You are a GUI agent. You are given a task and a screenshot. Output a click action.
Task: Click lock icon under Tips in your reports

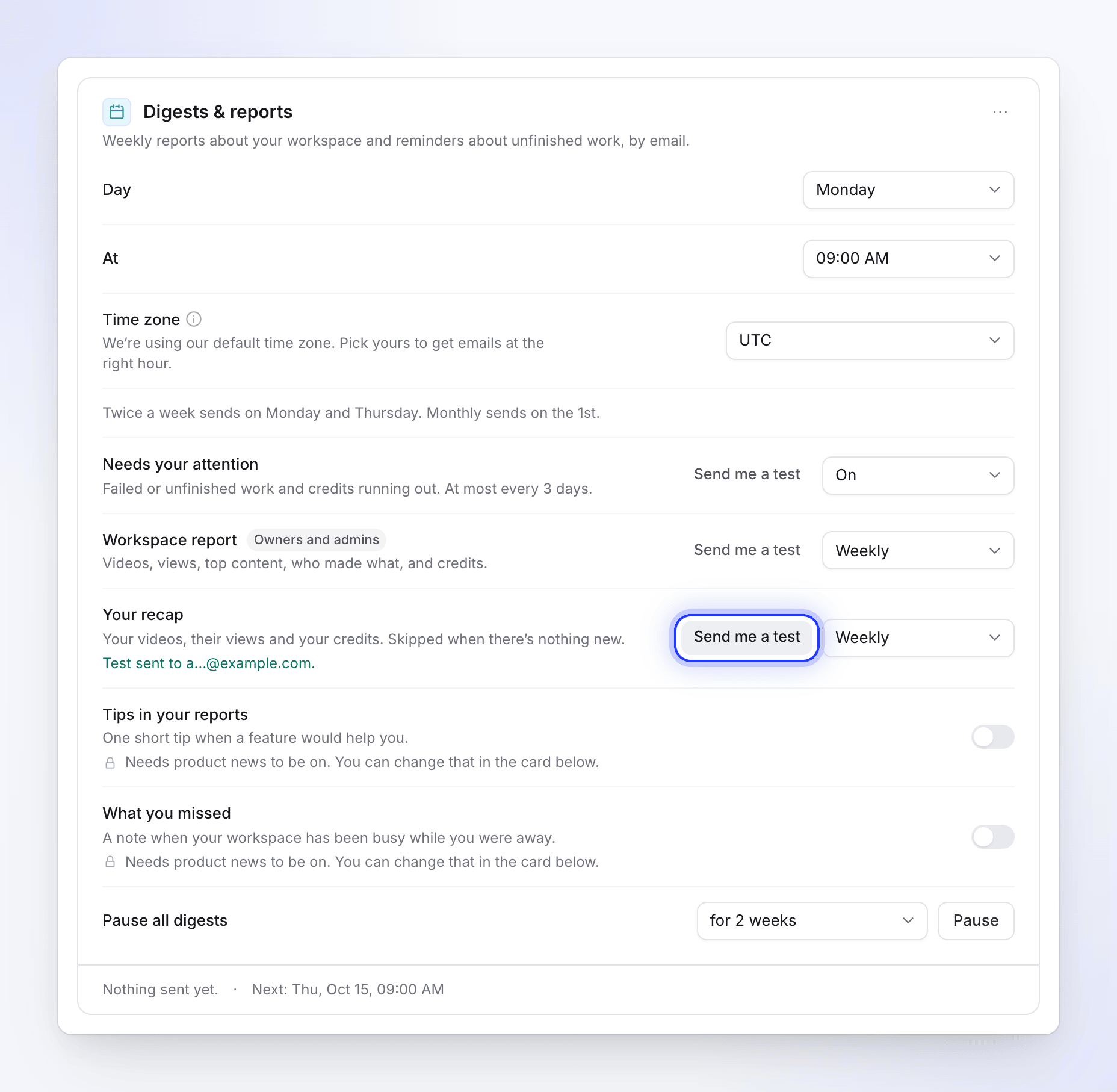[110, 763]
